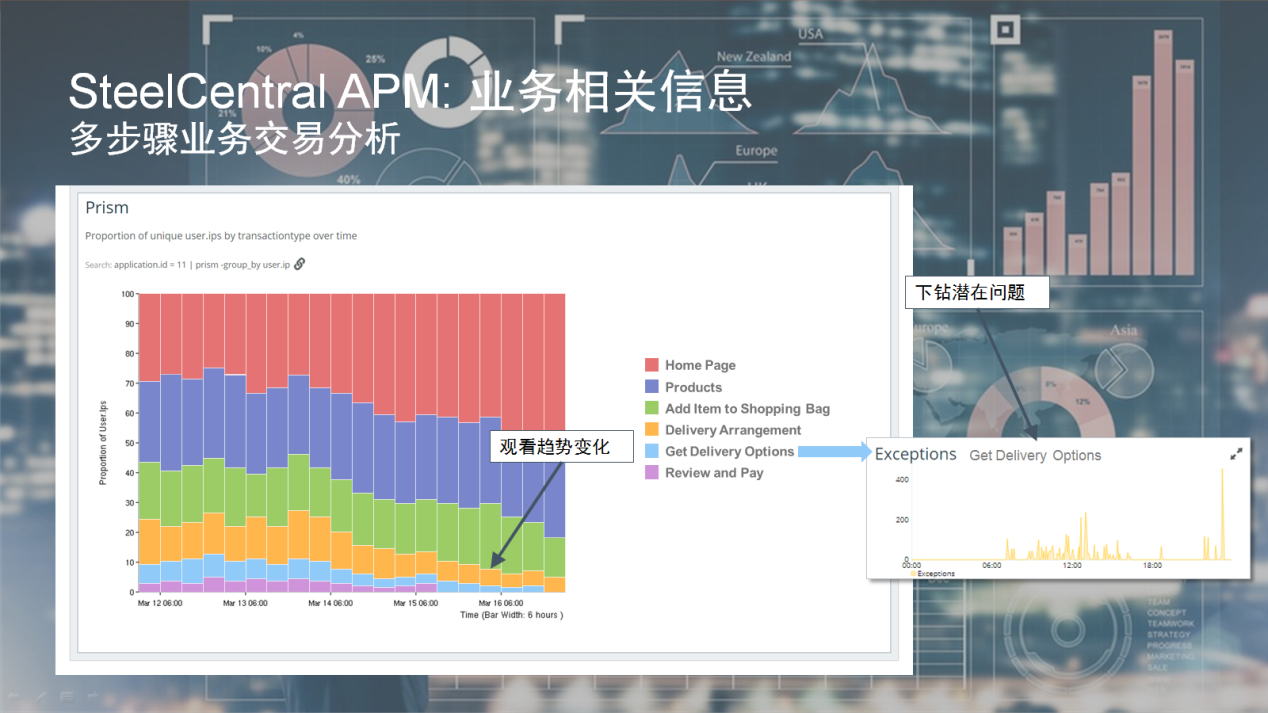
Task: Click the Mar 16 06:00 axis label
Action: pos(500,603)
